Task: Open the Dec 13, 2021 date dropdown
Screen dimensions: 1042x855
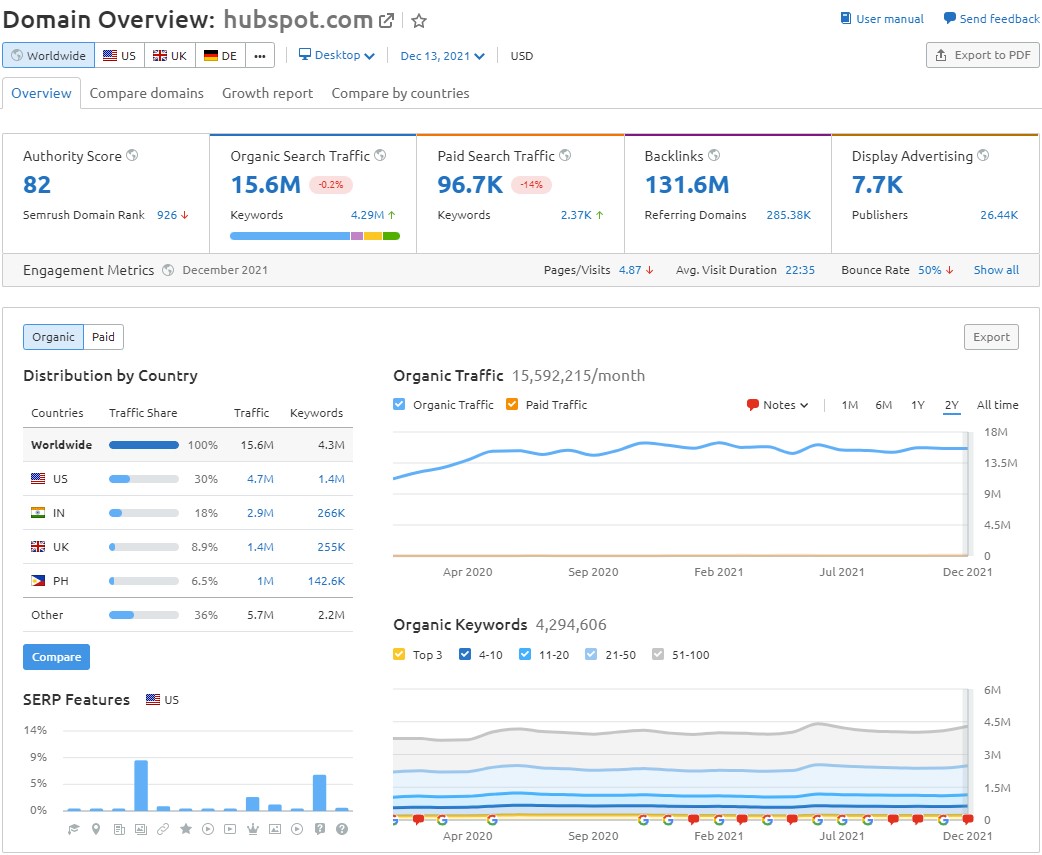Action: point(443,56)
